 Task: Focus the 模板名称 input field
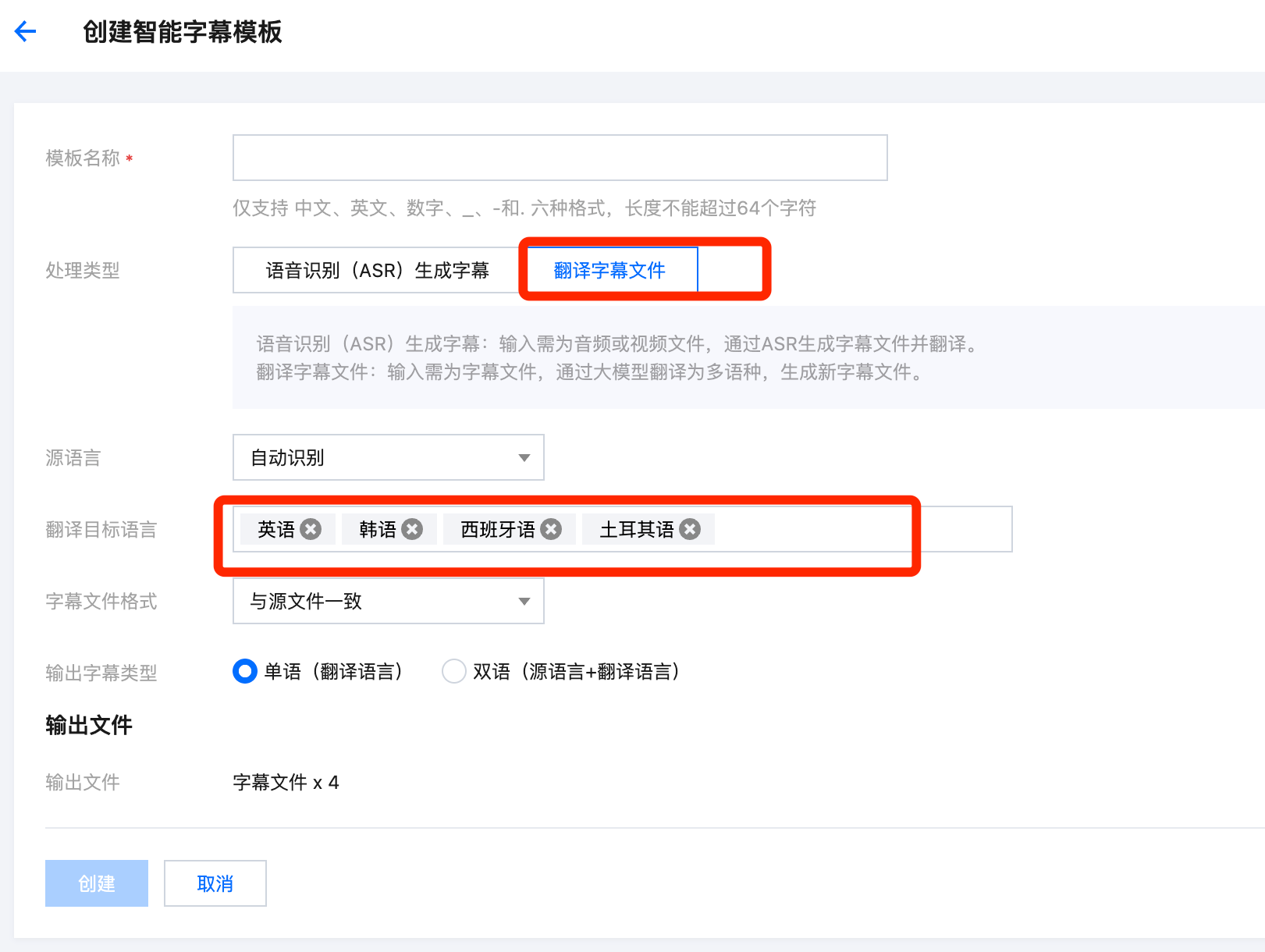click(560, 158)
